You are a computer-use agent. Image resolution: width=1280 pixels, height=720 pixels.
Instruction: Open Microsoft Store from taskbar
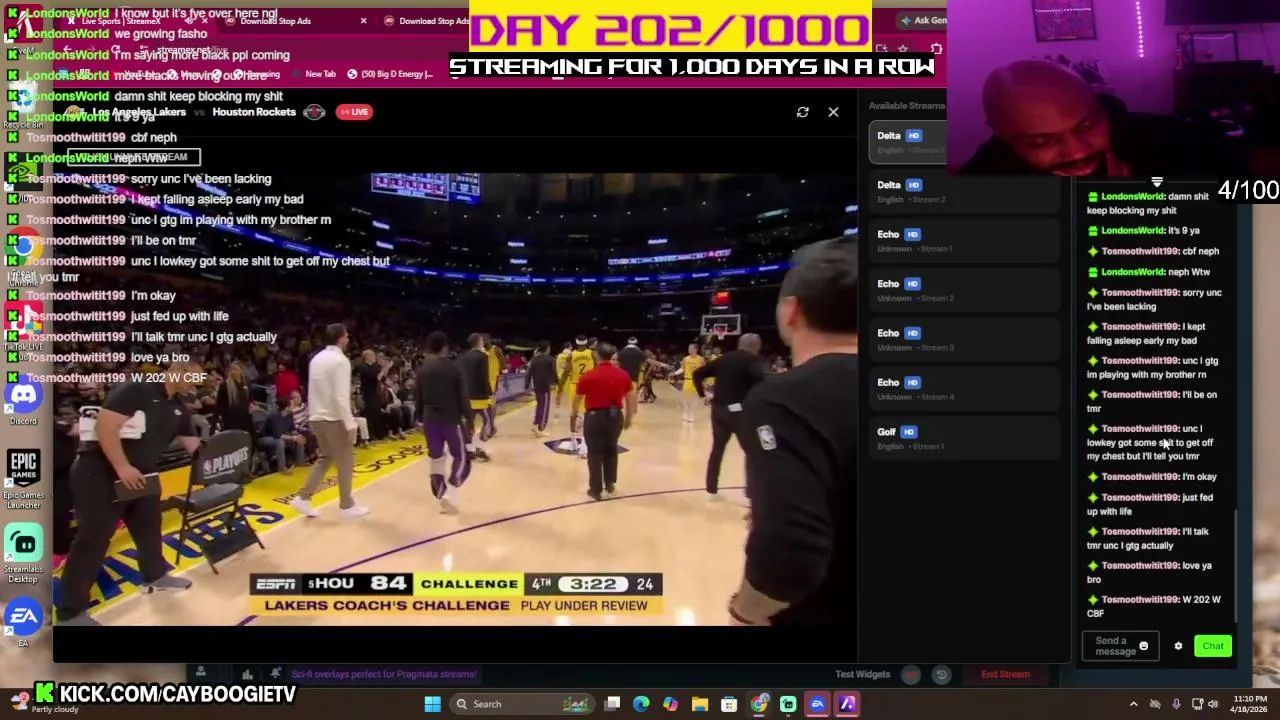(x=729, y=704)
